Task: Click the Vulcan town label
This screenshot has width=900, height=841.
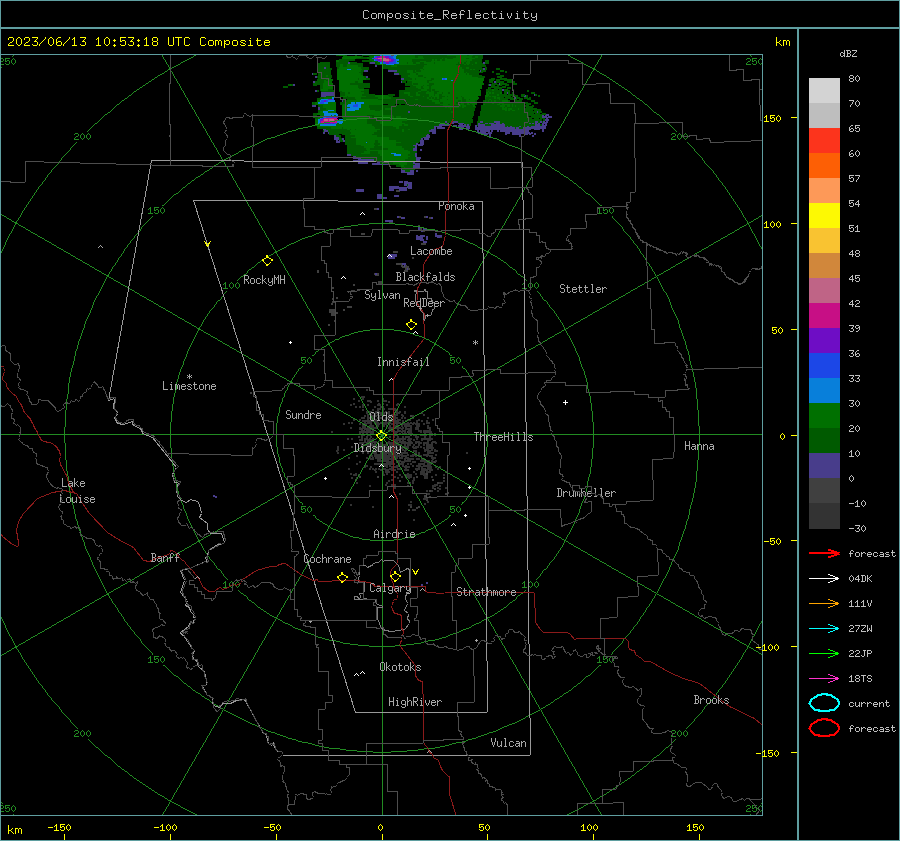Action: 509,743
